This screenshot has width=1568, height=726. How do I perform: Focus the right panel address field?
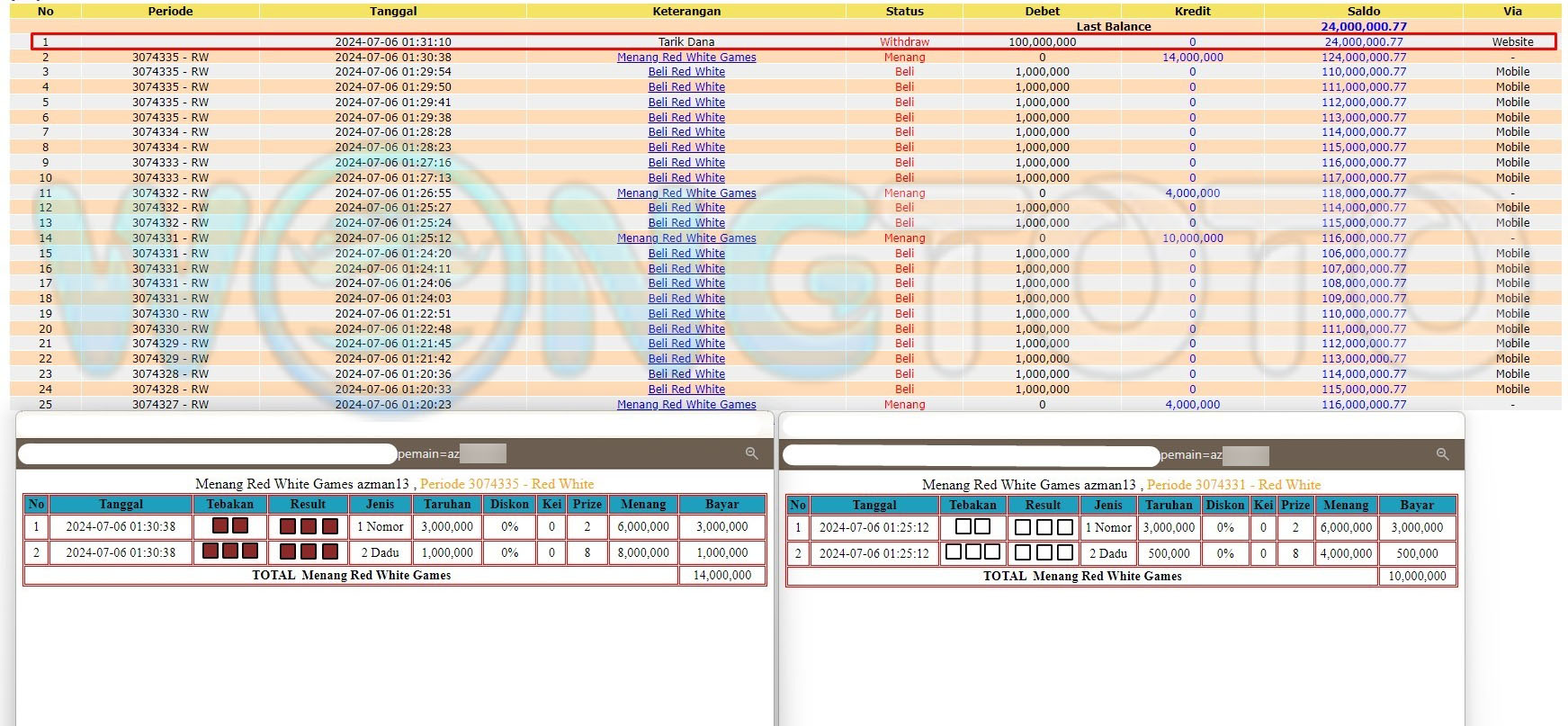point(970,455)
